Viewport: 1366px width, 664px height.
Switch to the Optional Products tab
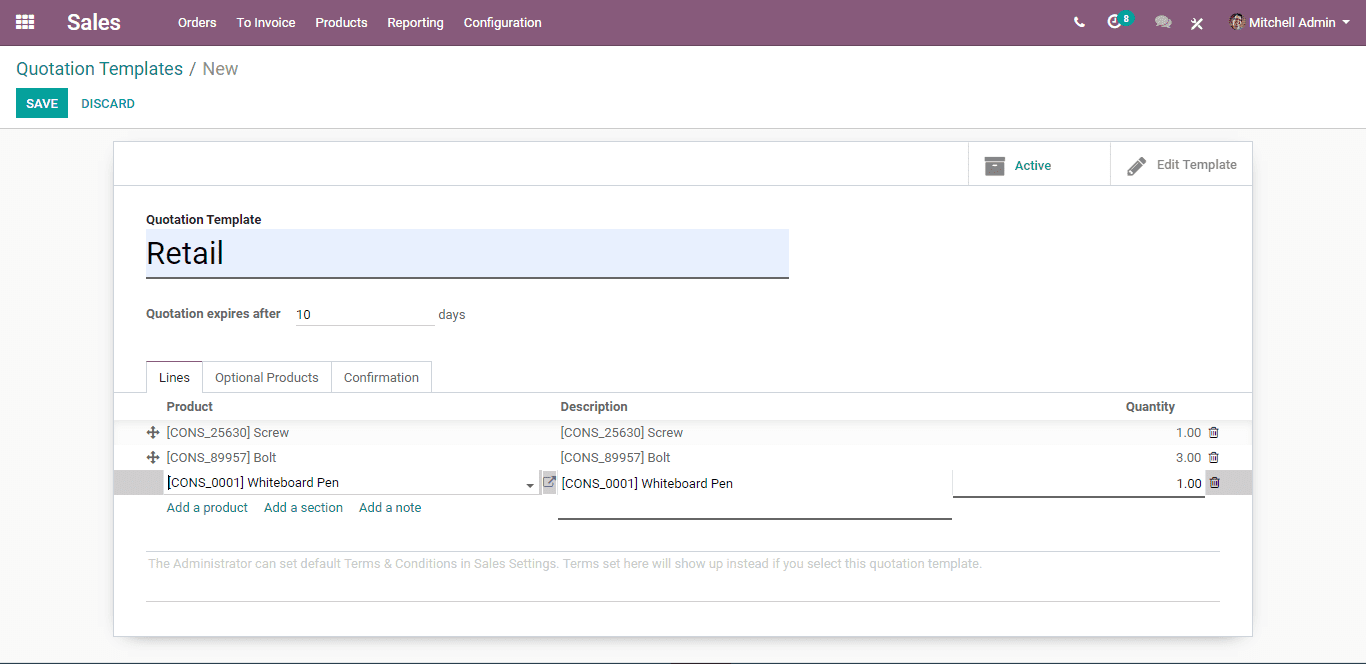pos(267,377)
